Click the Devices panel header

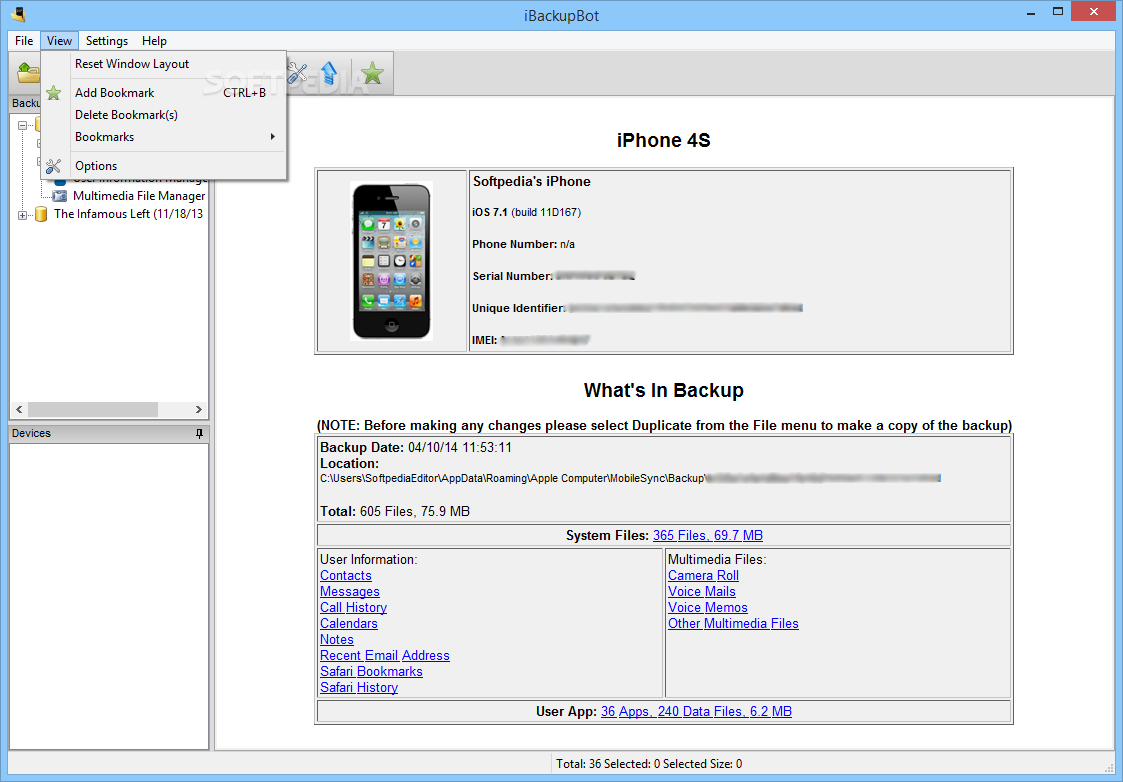pyautogui.click(x=109, y=433)
